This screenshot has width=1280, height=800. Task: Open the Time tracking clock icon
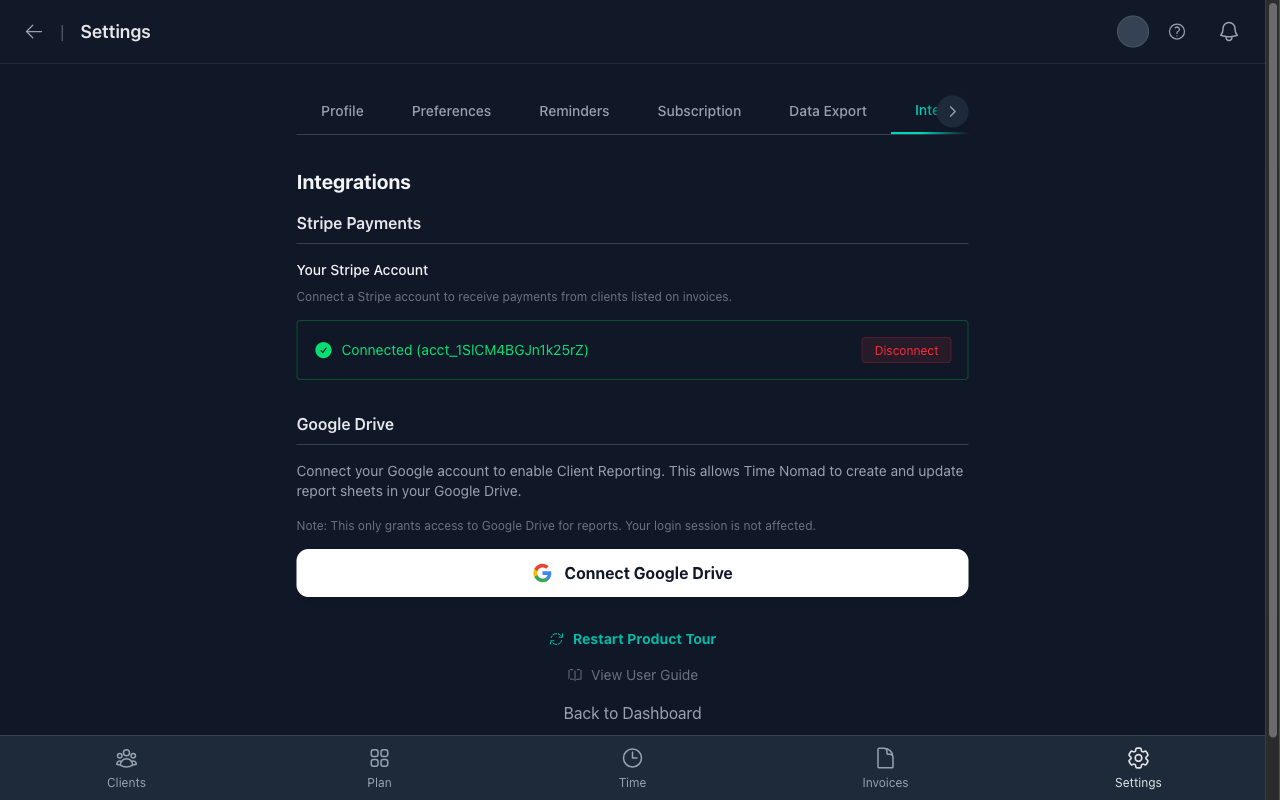coord(632,757)
